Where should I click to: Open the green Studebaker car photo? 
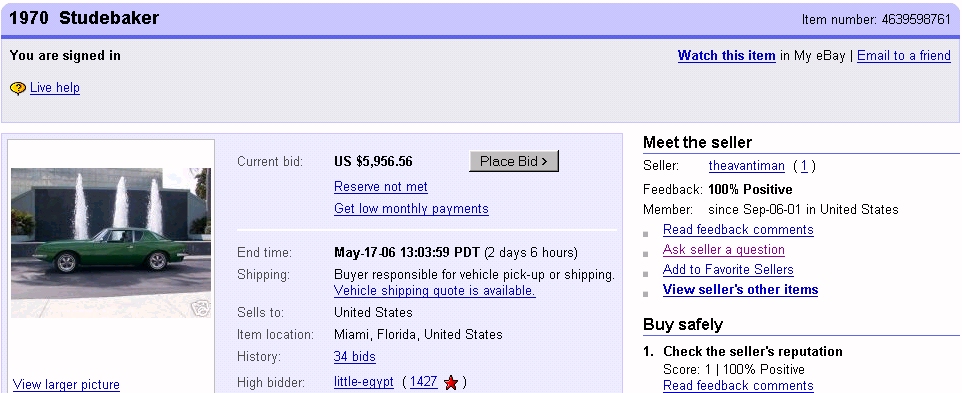click(111, 242)
